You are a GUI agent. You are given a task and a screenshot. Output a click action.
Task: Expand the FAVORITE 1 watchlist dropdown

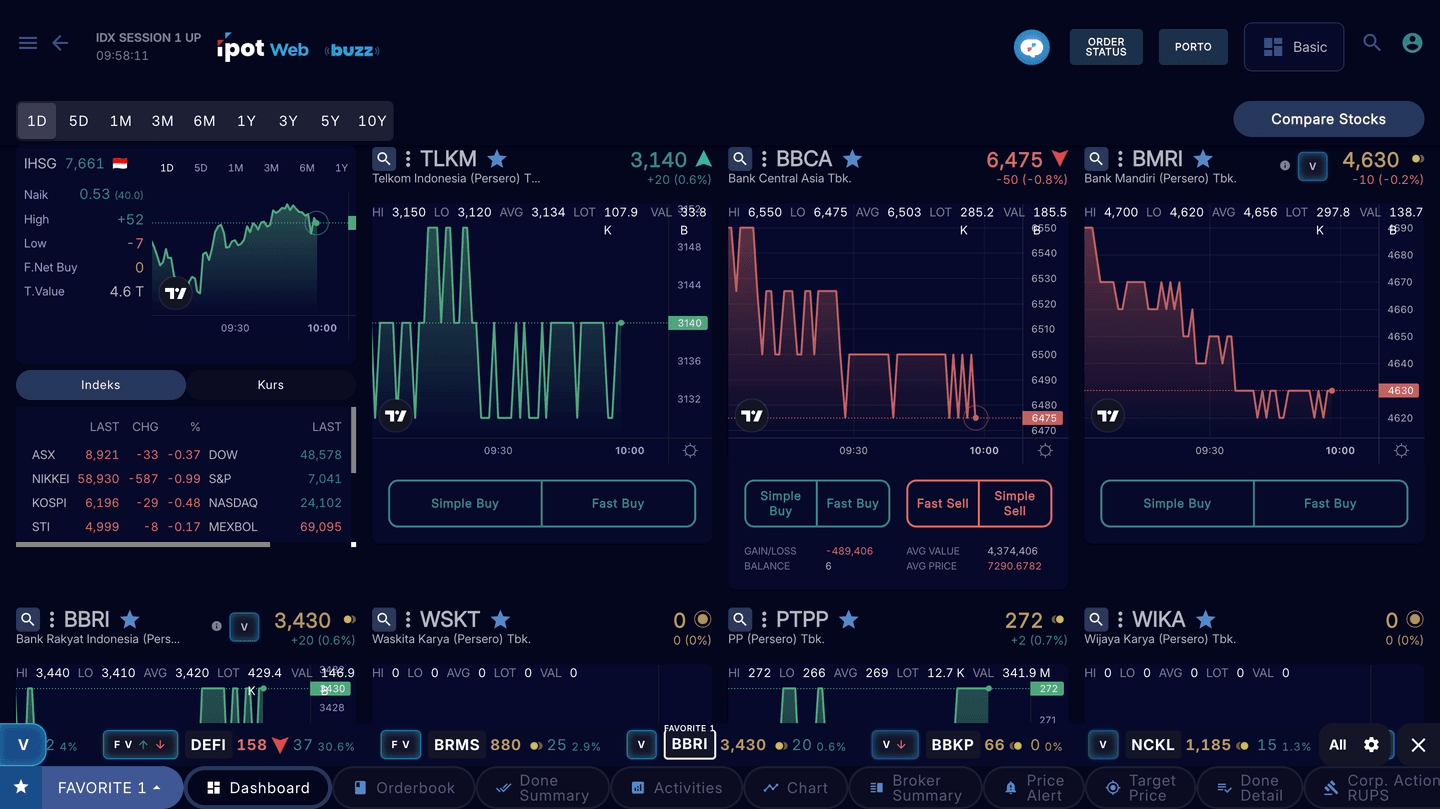110,788
